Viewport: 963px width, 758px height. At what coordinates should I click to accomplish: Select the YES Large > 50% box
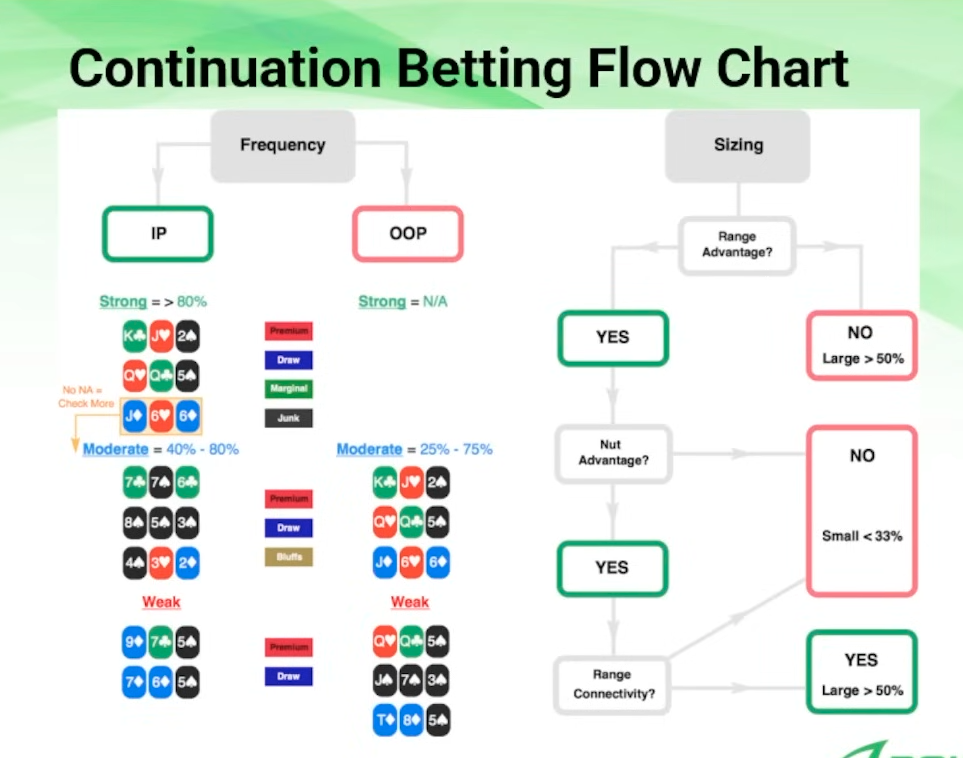point(861,672)
